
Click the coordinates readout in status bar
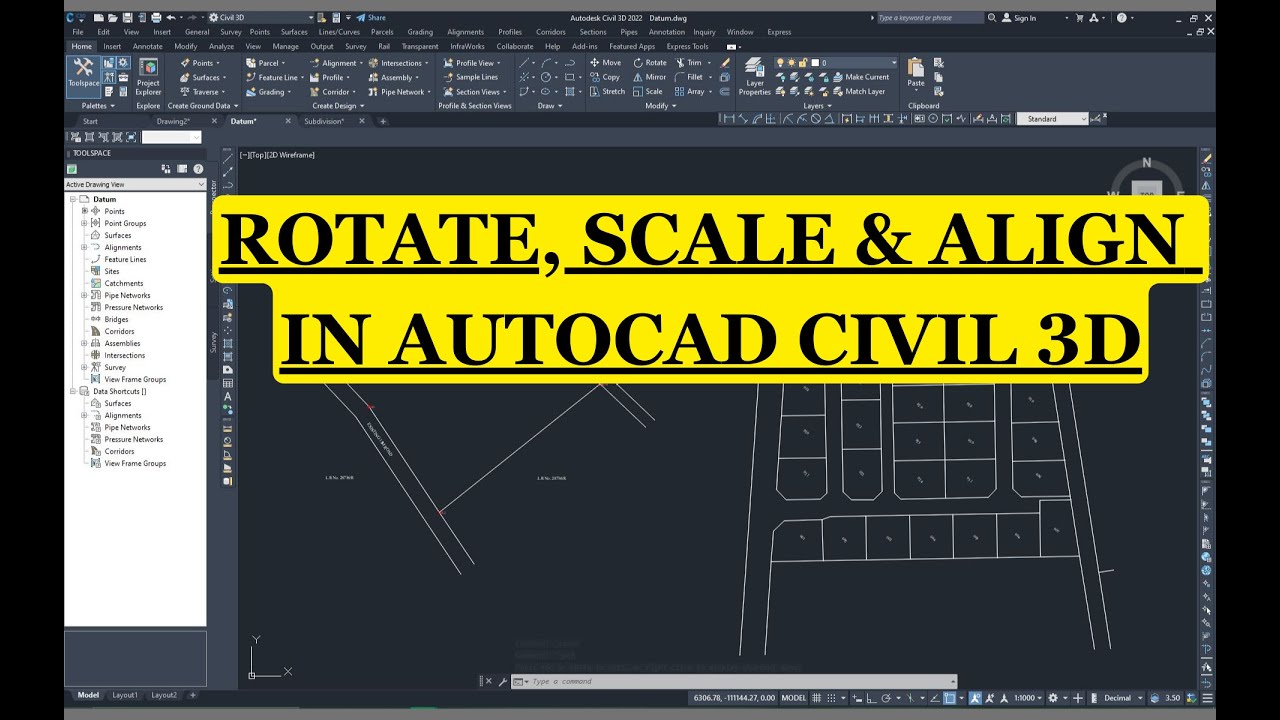pos(734,697)
